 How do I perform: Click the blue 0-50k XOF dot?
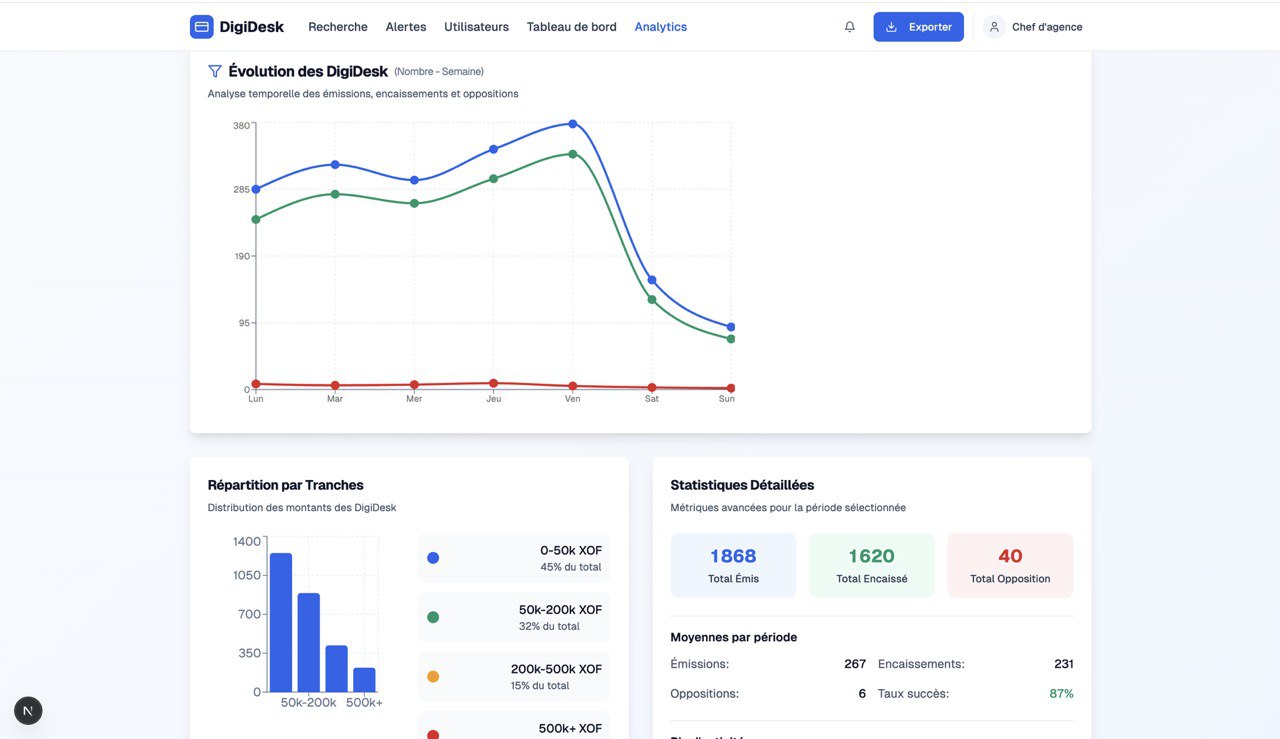pyautogui.click(x=433, y=558)
